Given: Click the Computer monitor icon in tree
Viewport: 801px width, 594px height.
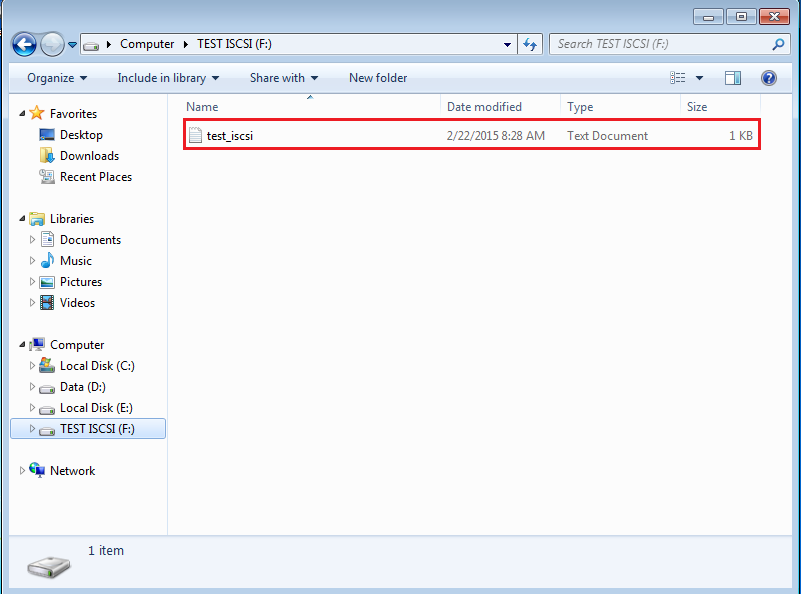Looking at the screenshot, I should click(x=37, y=344).
